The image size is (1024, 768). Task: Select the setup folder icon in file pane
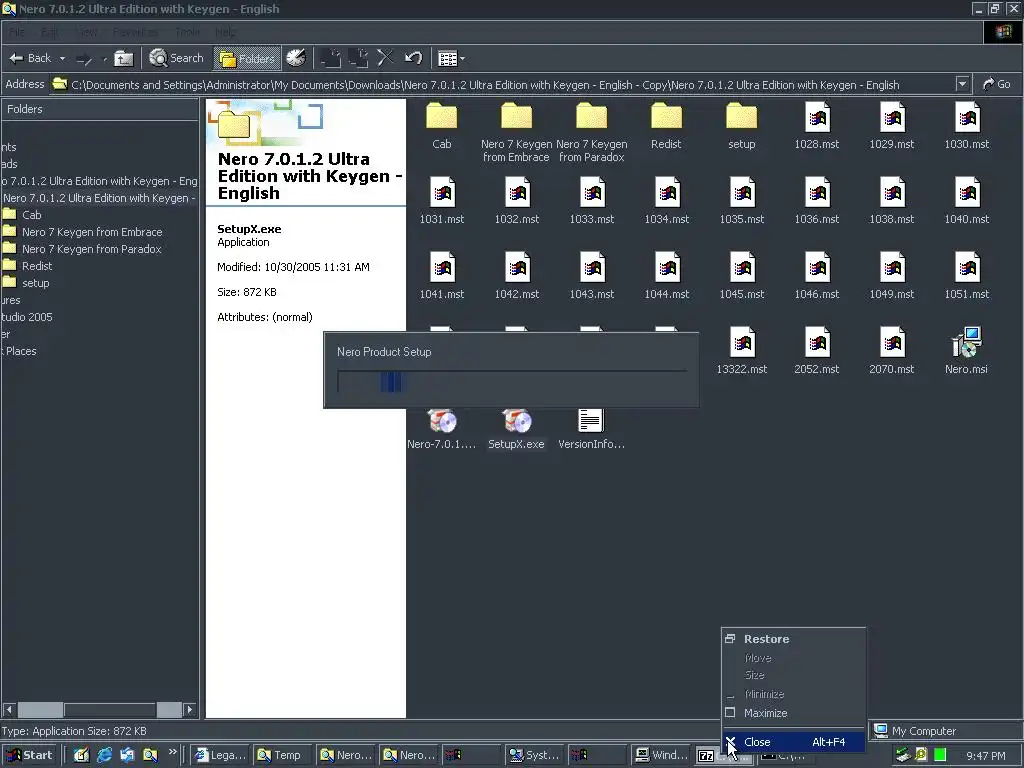tap(742, 118)
